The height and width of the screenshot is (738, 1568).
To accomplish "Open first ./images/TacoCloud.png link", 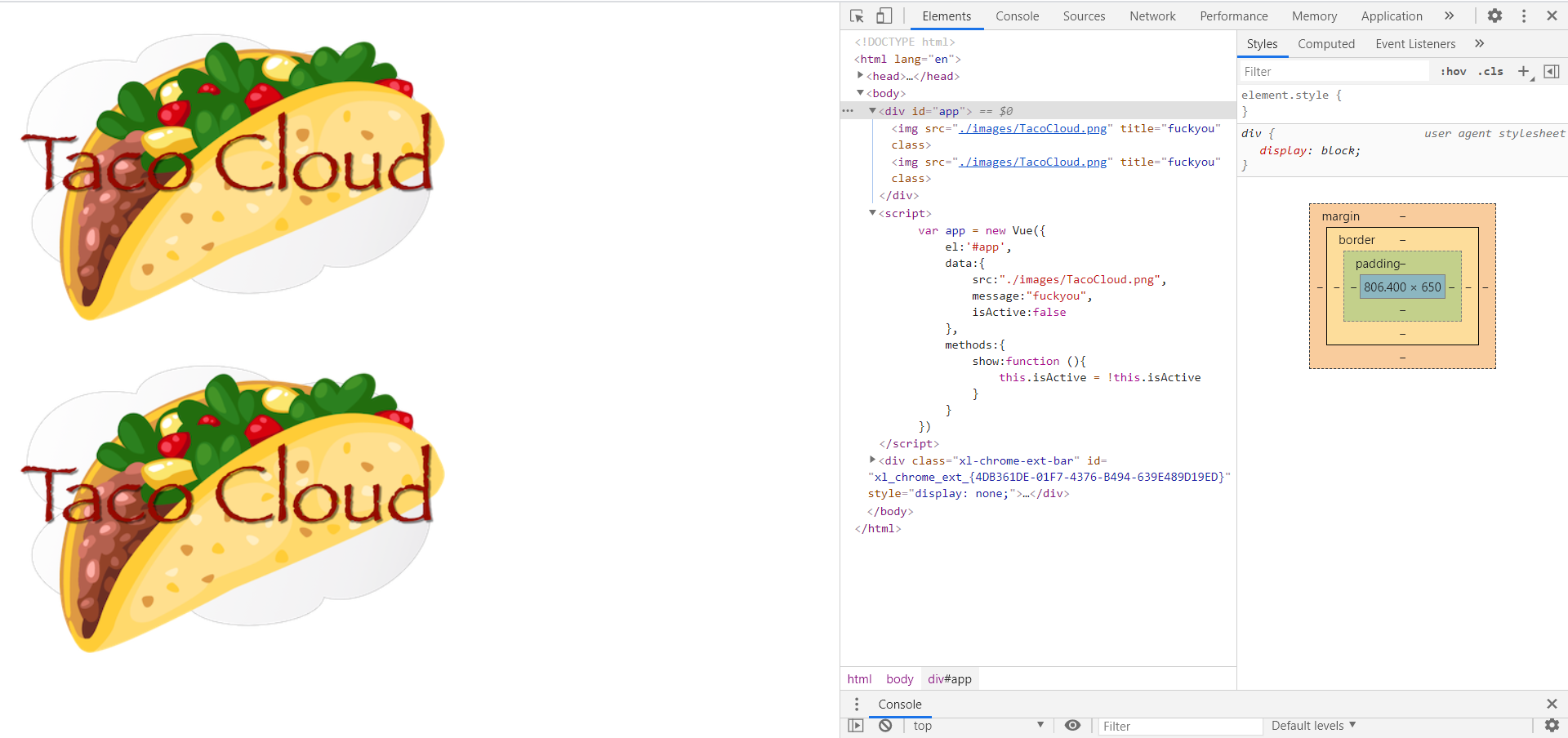I will tap(1032, 128).
